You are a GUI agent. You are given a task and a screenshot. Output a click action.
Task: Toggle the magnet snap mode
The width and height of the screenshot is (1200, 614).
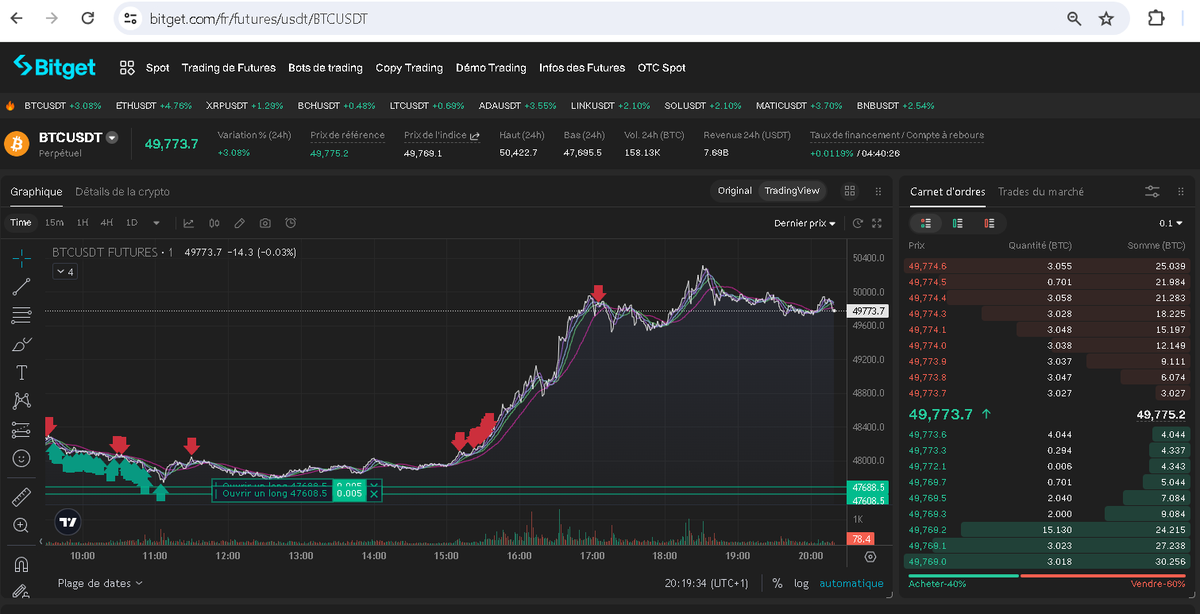tap(21, 564)
